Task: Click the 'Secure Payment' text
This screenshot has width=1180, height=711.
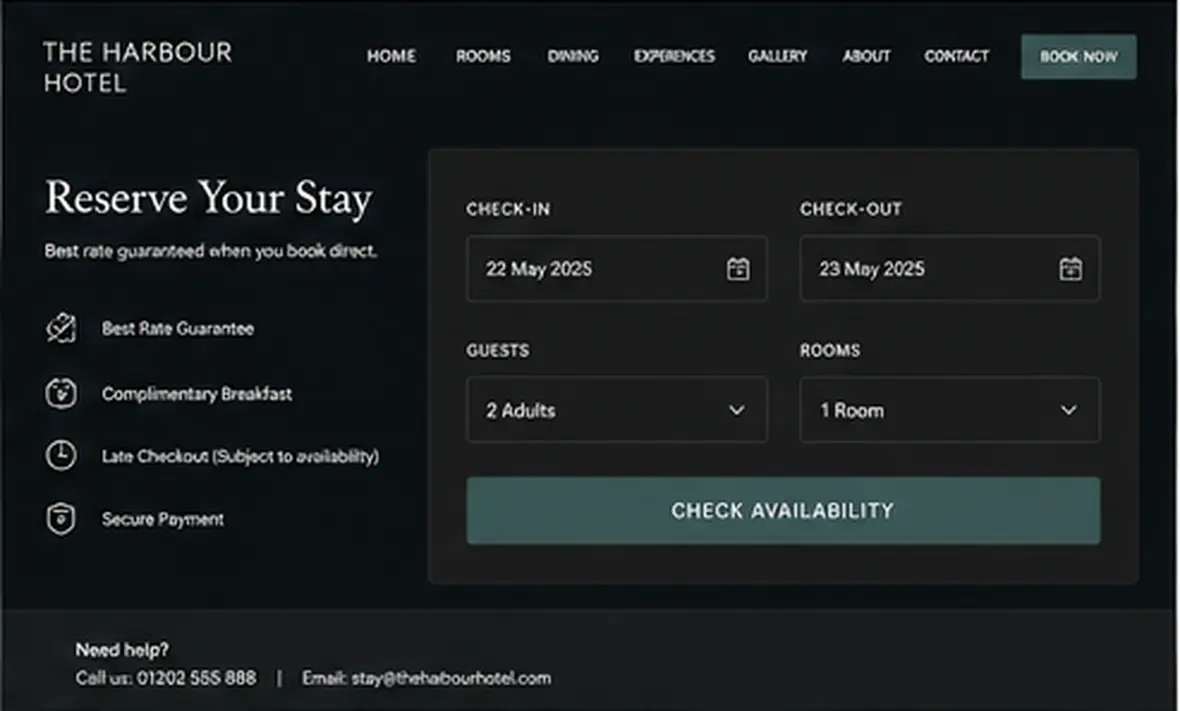Action: [x=163, y=519]
